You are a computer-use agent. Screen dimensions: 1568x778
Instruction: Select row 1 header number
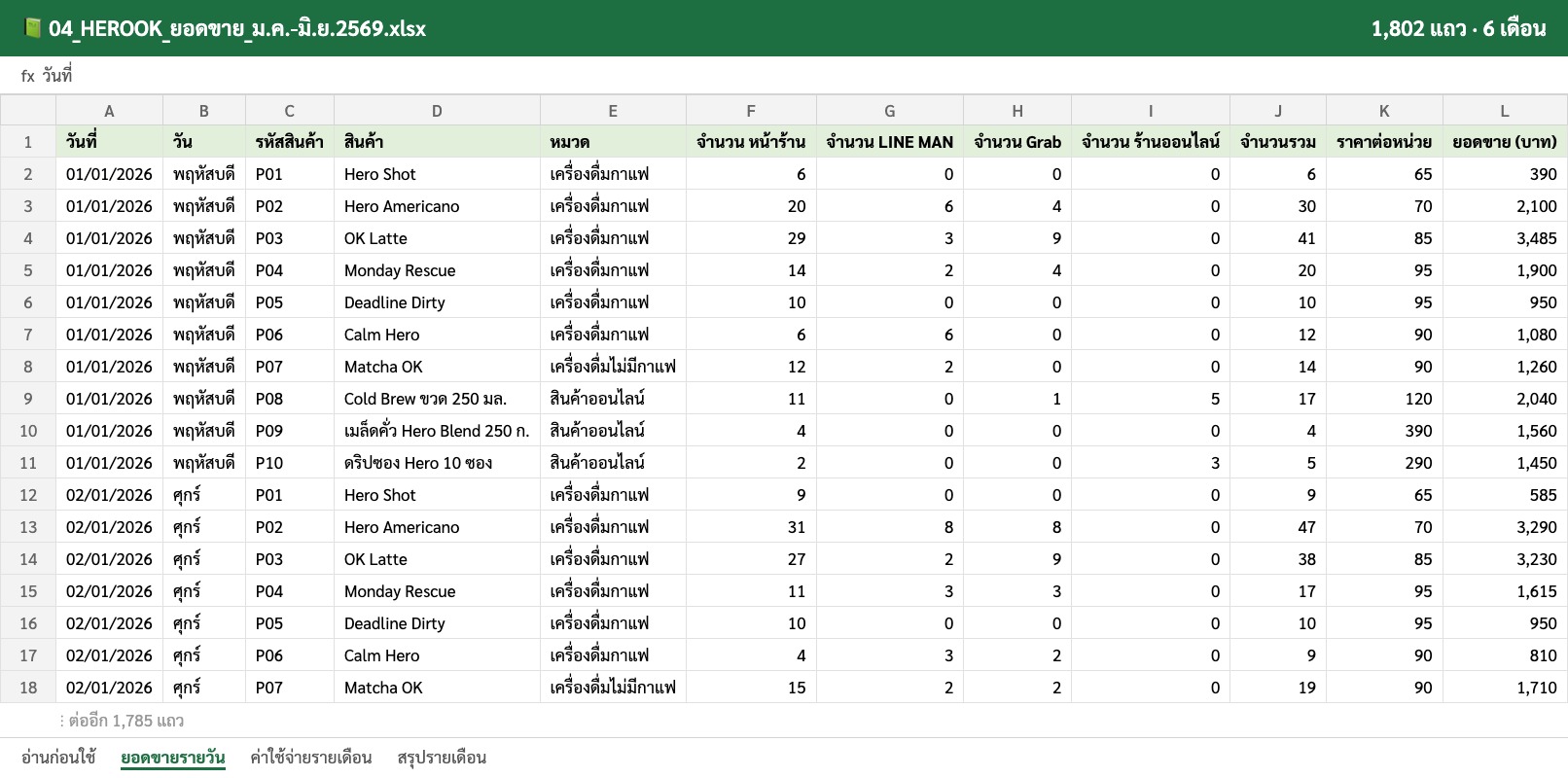[28, 142]
